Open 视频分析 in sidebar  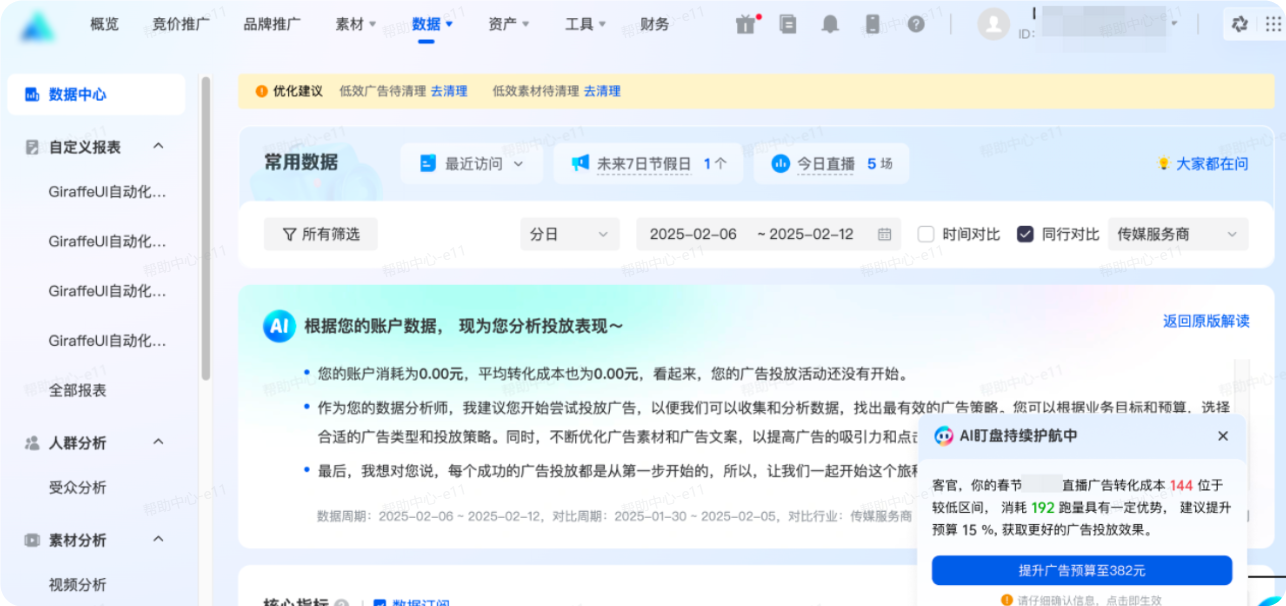pos(77,584)
